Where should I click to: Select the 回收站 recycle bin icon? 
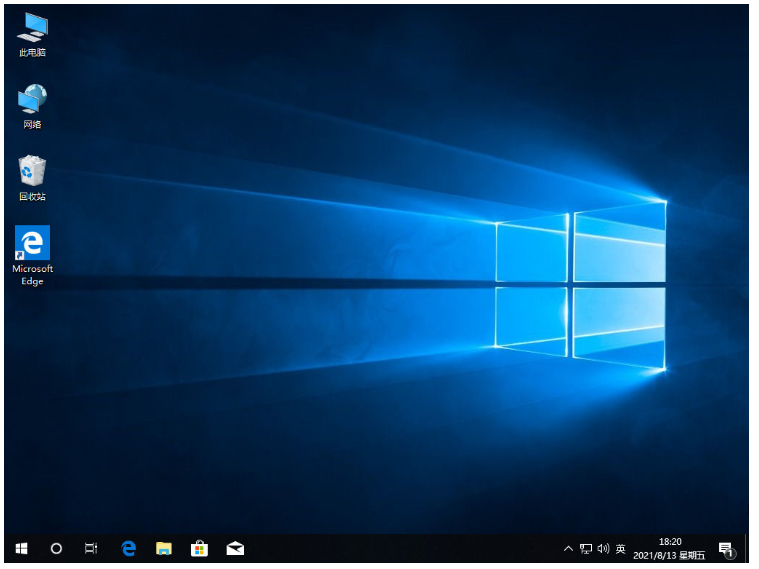[32, 177]
